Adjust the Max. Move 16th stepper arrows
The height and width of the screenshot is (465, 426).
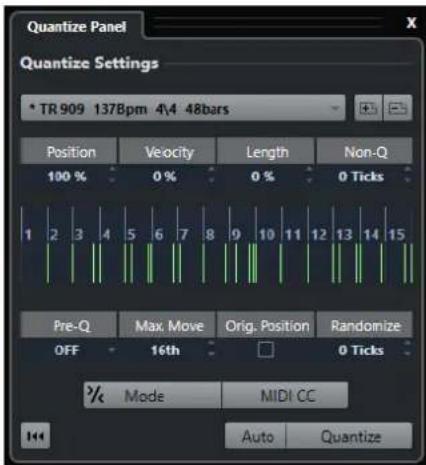tap(211, 349)
